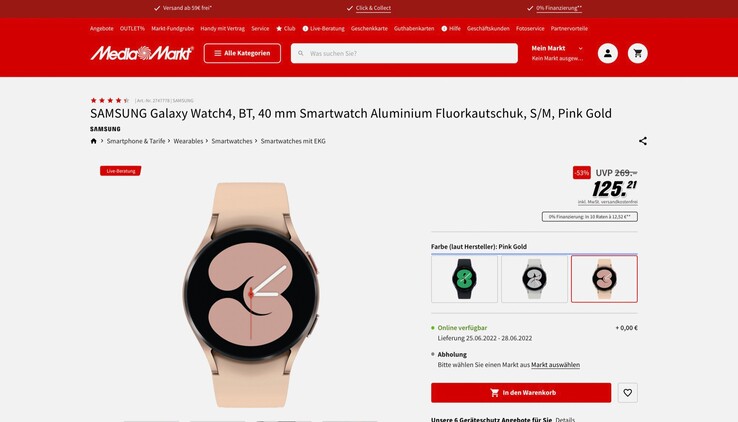
Task: Go to home via breadcrumb house icon
Action: (x=93, y=141)
